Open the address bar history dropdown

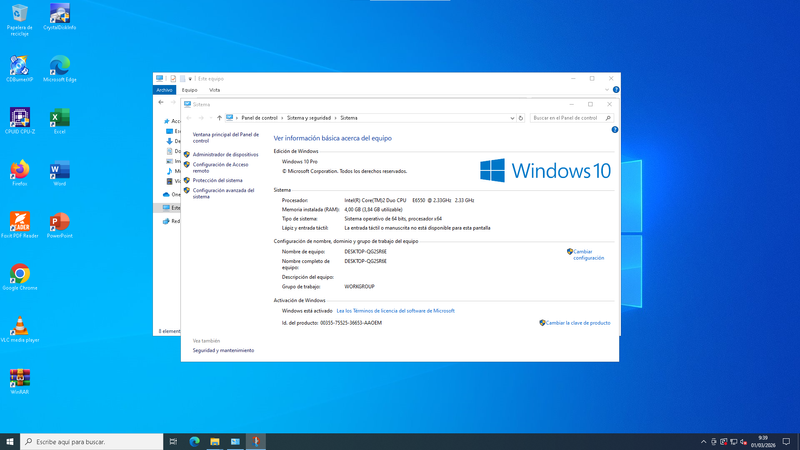512,118
